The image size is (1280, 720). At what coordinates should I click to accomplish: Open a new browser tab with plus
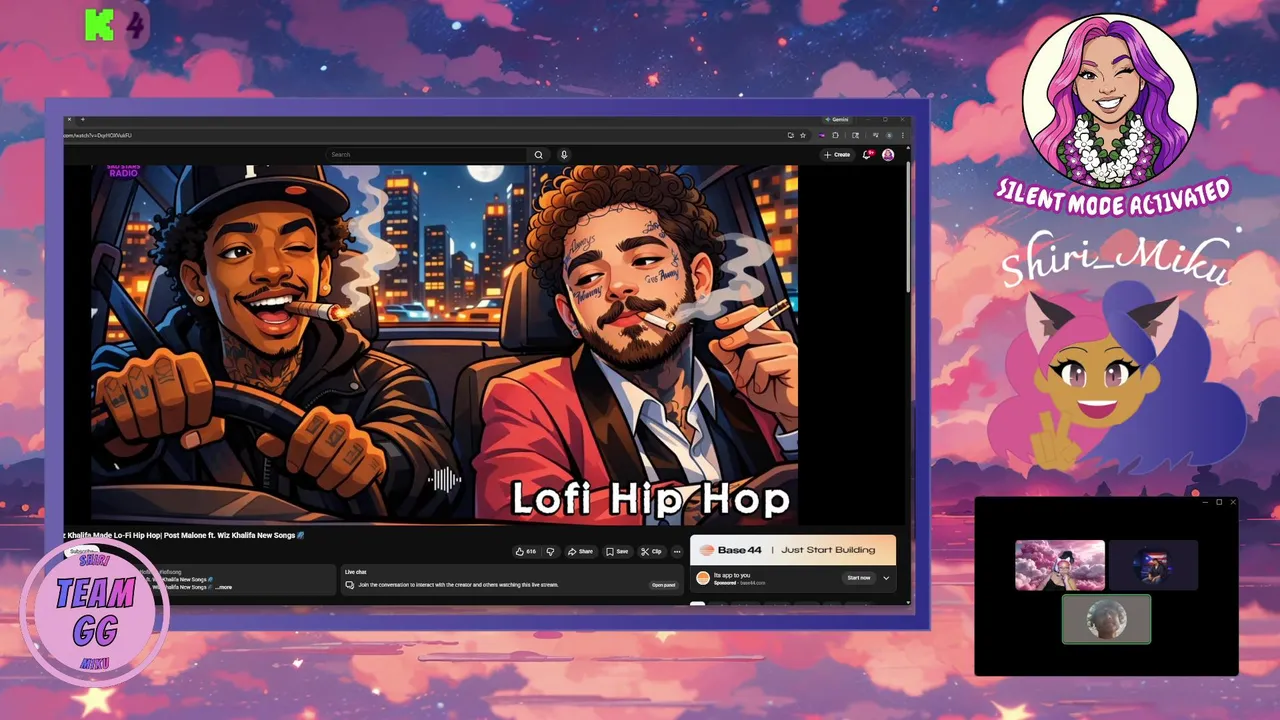[83, 119]
